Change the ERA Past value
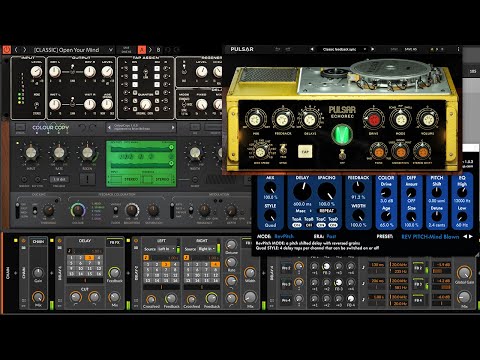 coord(331,236)
